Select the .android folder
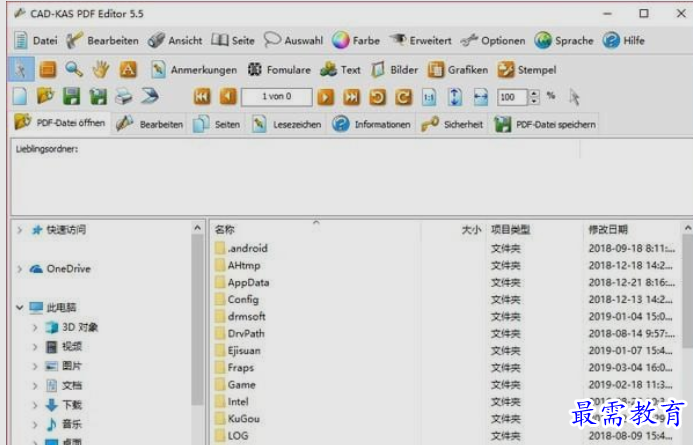This screenshot has width=693, height=445. pyautogui.click(x=241, y=248)
